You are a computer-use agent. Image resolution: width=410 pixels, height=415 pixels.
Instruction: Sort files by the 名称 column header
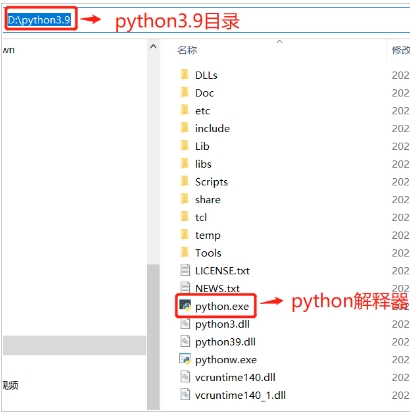pos(187,50)
